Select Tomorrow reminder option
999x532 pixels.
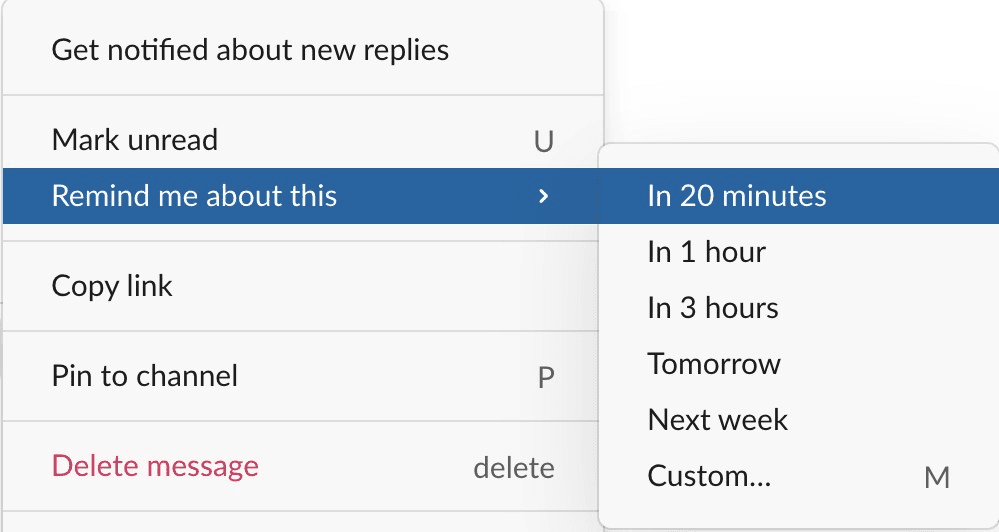pyautogui.click(x=799, y=364)
